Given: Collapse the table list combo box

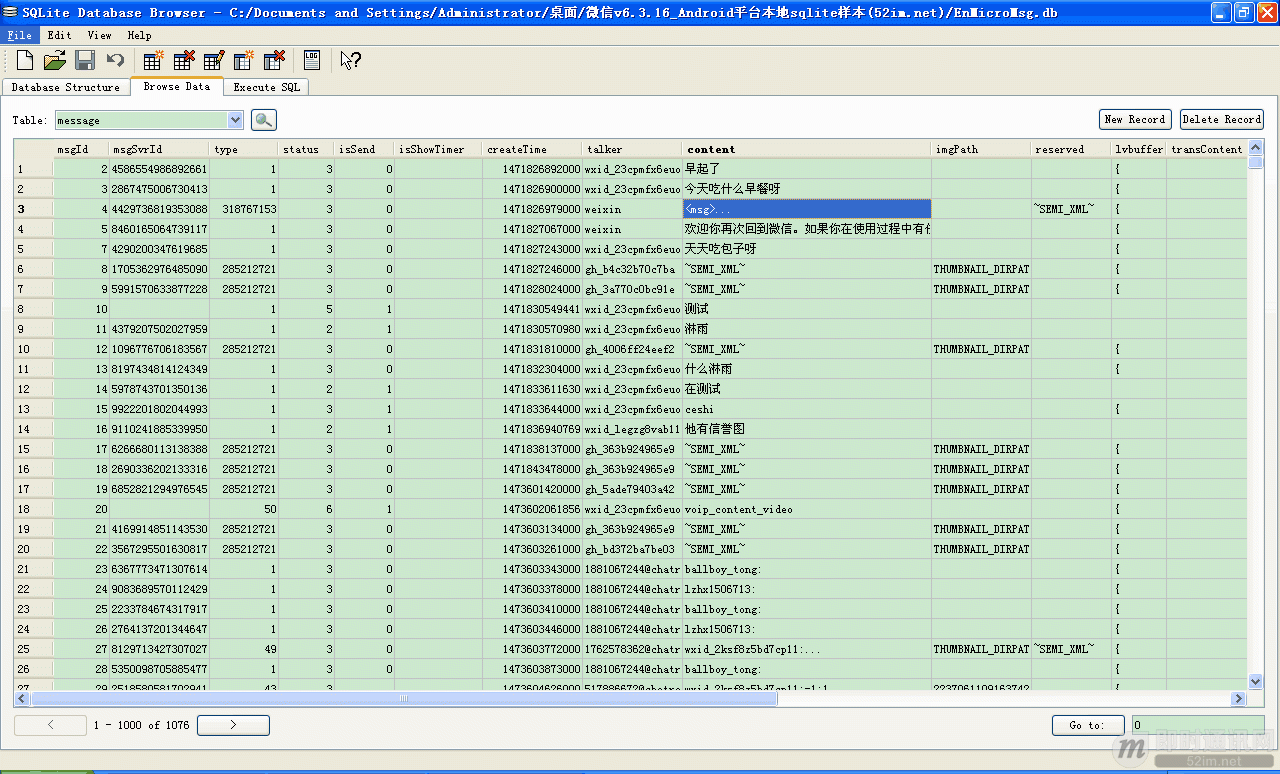Looking at the screenshot, I should 233,118.
